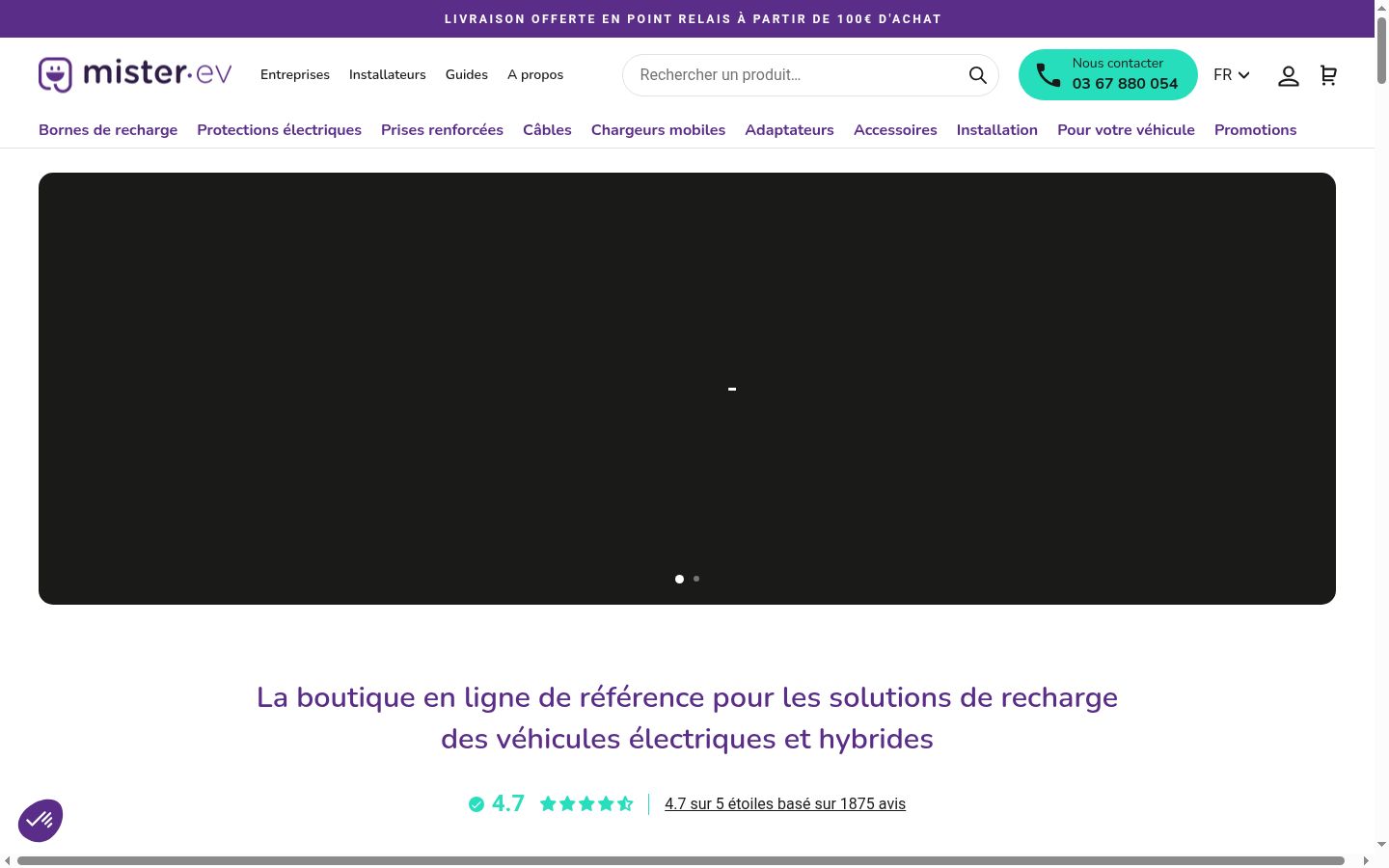
Task: Open the shopping cart icon
Action: click(x=1328, y=75)
